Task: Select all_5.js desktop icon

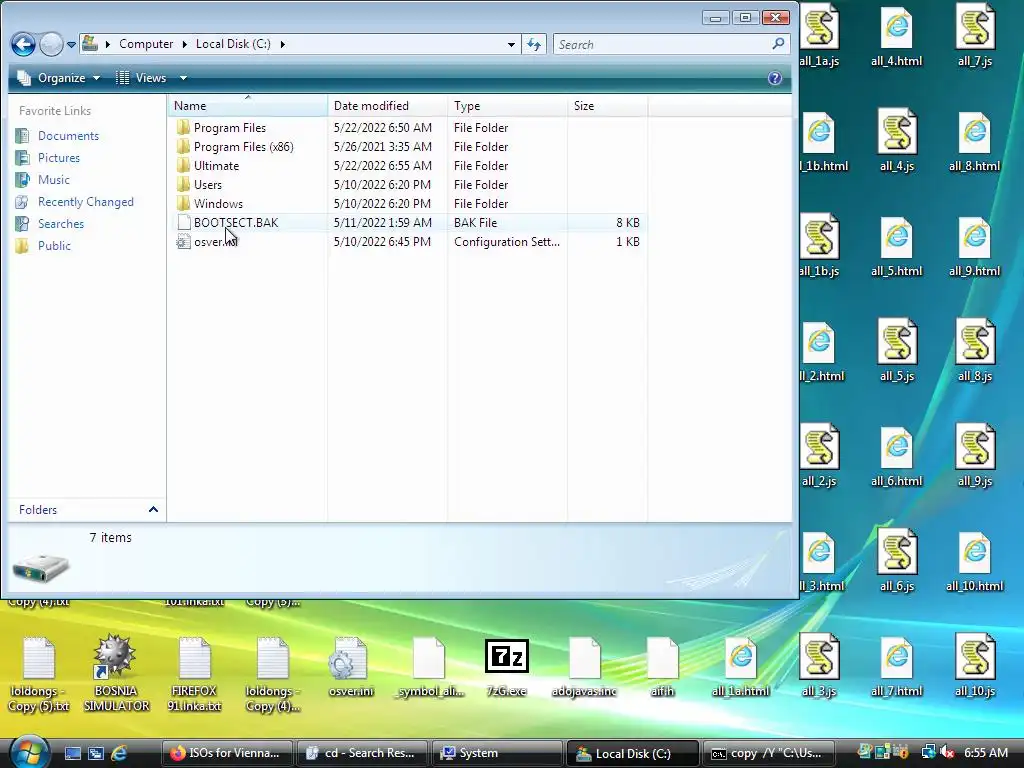Action: point(897,351)
